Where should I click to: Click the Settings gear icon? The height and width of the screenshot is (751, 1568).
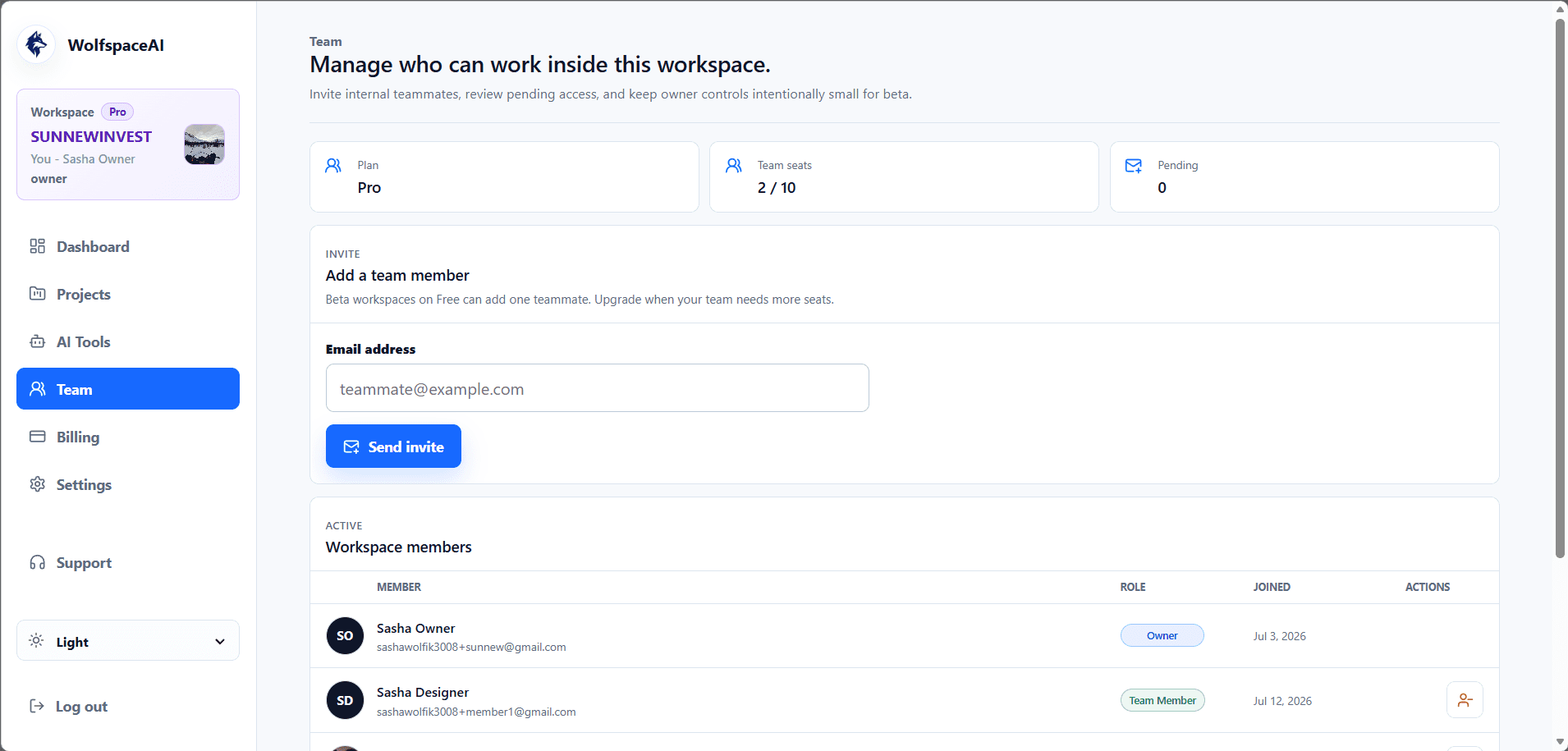(38, 484)
